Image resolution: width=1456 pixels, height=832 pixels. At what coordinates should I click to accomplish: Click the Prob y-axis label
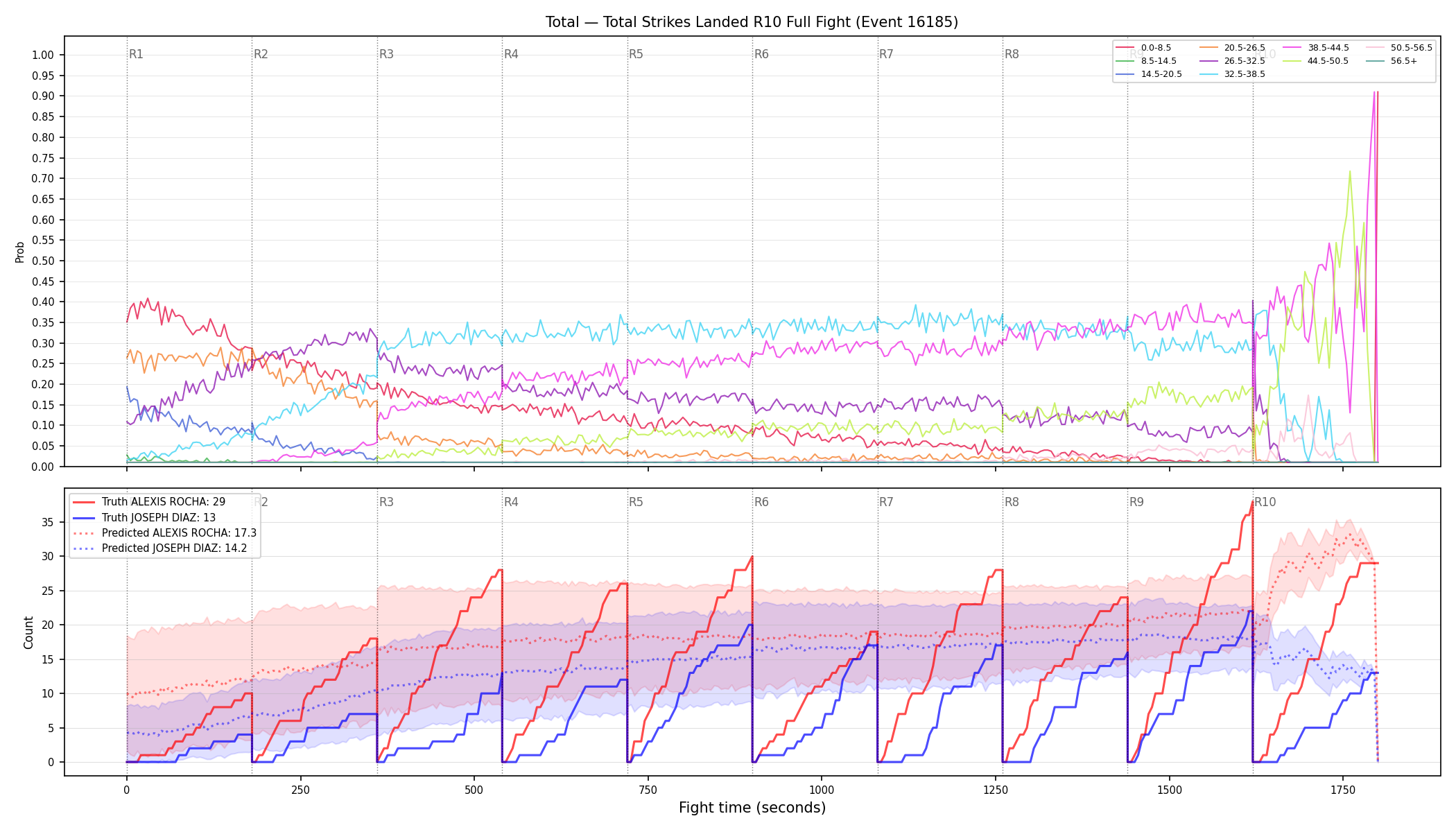[x=20, y=252]
